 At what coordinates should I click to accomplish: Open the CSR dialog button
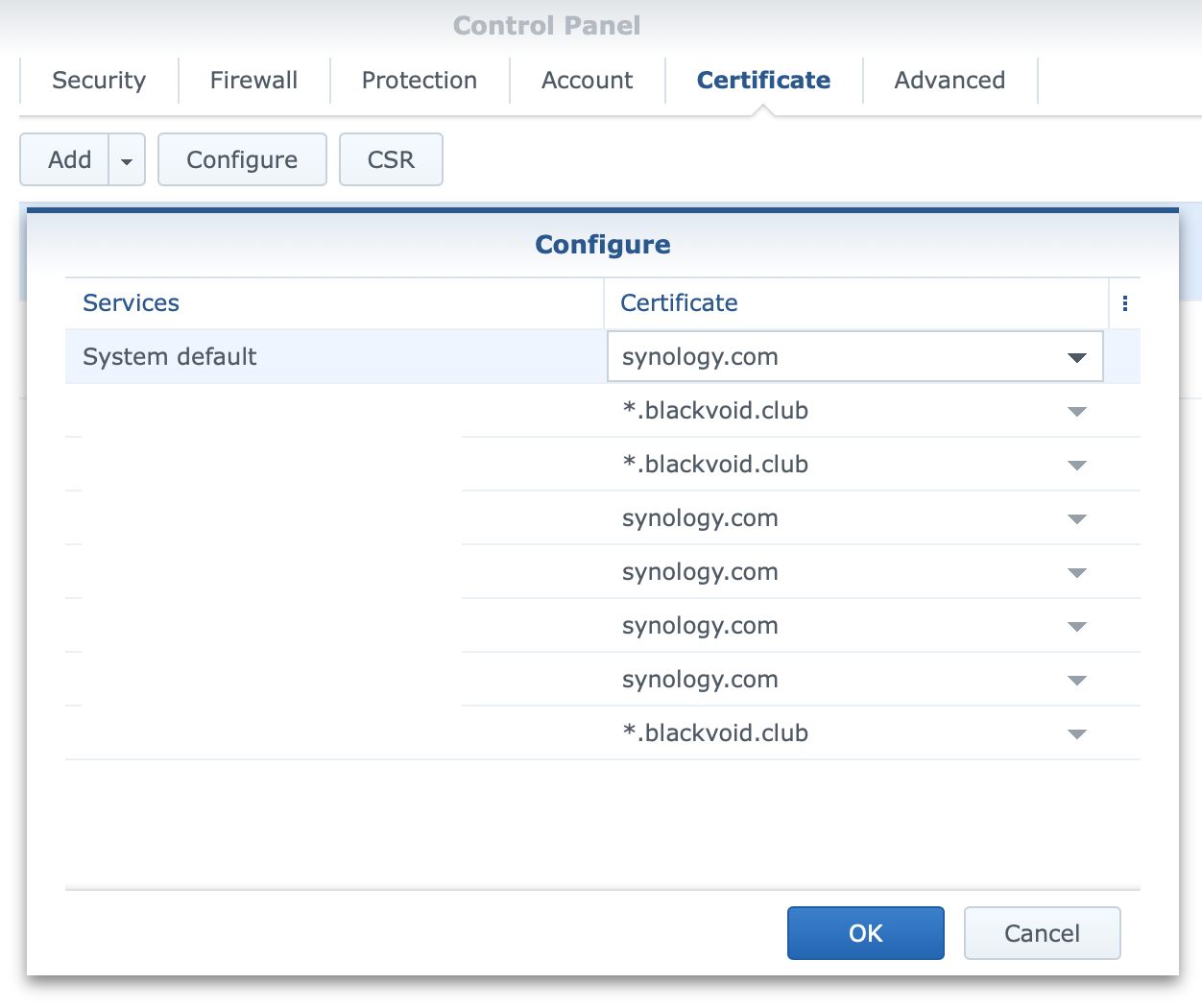pos(391,159)
